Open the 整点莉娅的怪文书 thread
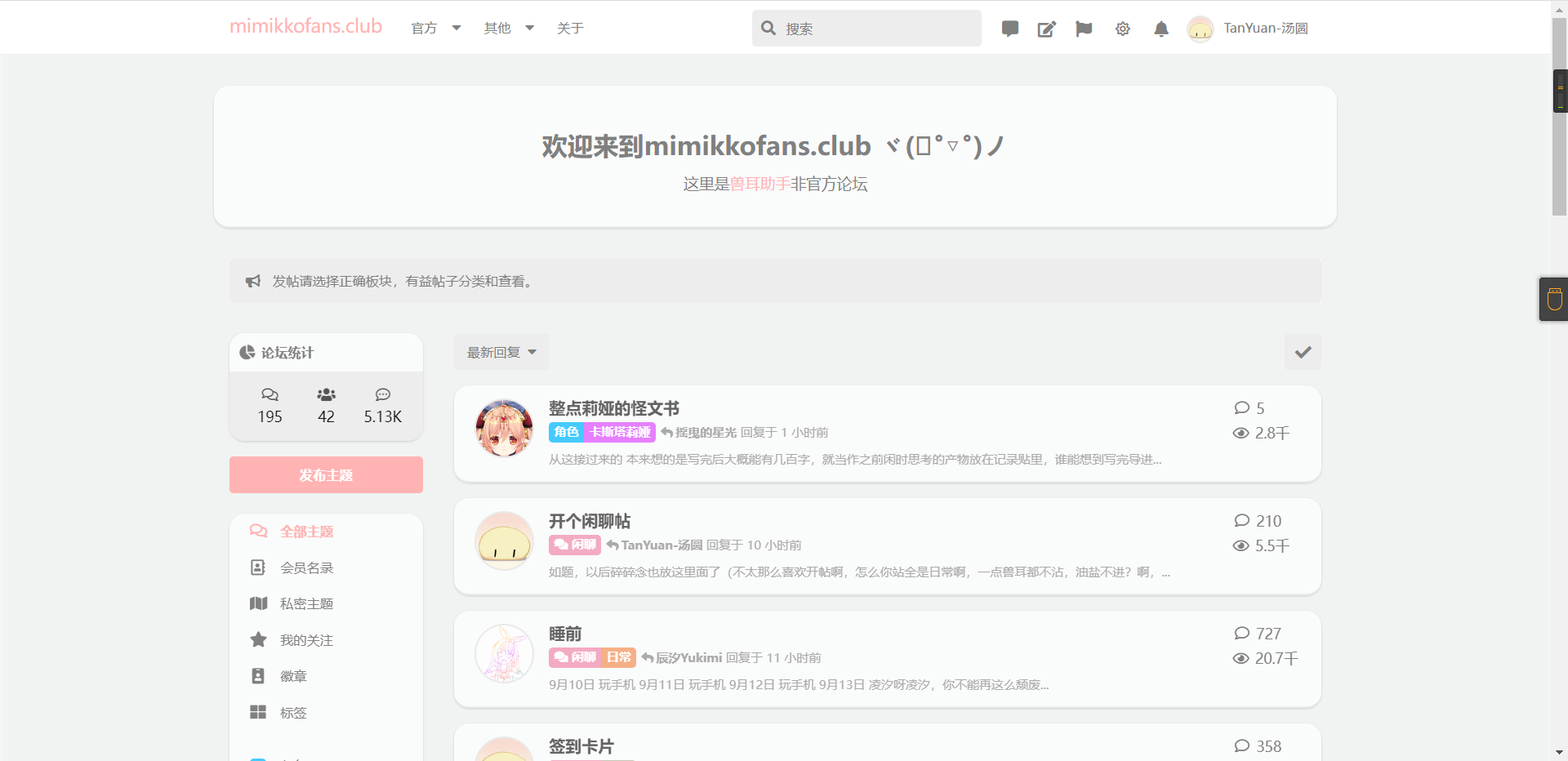This screenshot has height=761, width=1568. click(x=613, y=408)
